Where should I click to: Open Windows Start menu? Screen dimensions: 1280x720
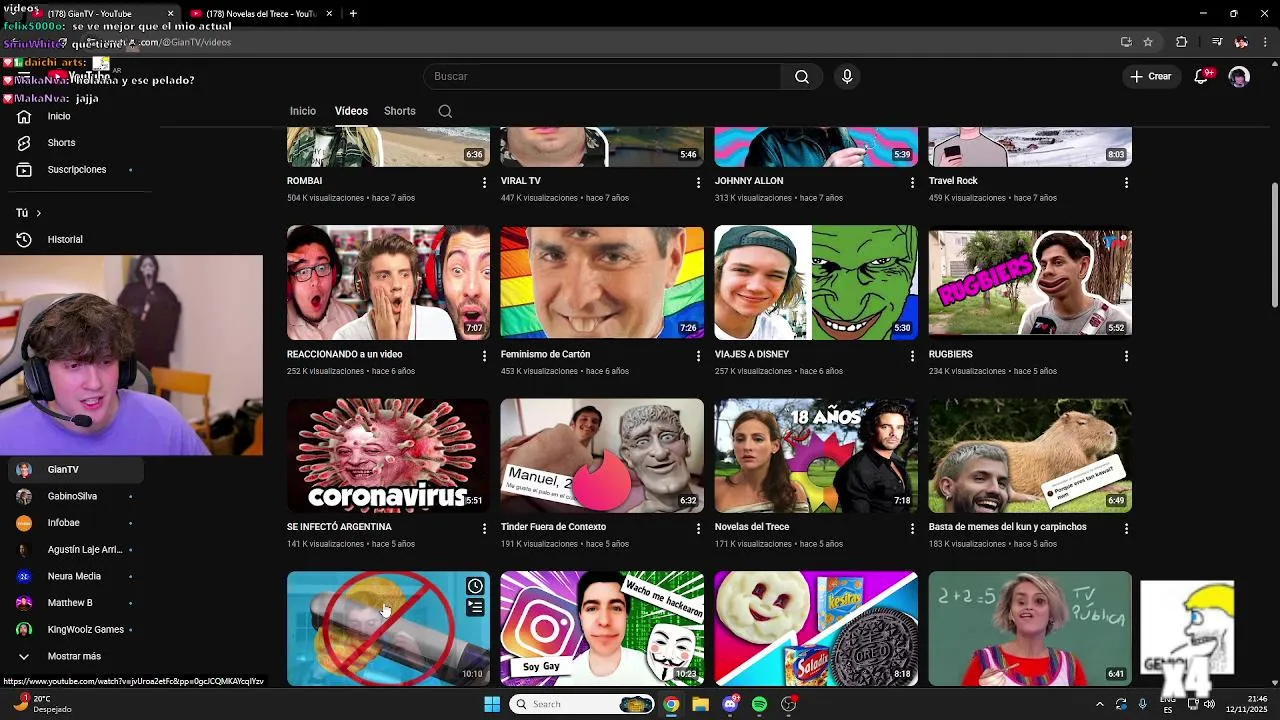(492, 704)
